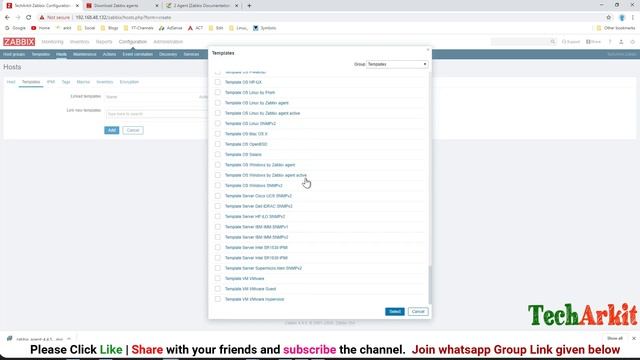The width and height of the screenshot is (640, 360).
Task: Open the Administration menu
Action: (168, 42)
